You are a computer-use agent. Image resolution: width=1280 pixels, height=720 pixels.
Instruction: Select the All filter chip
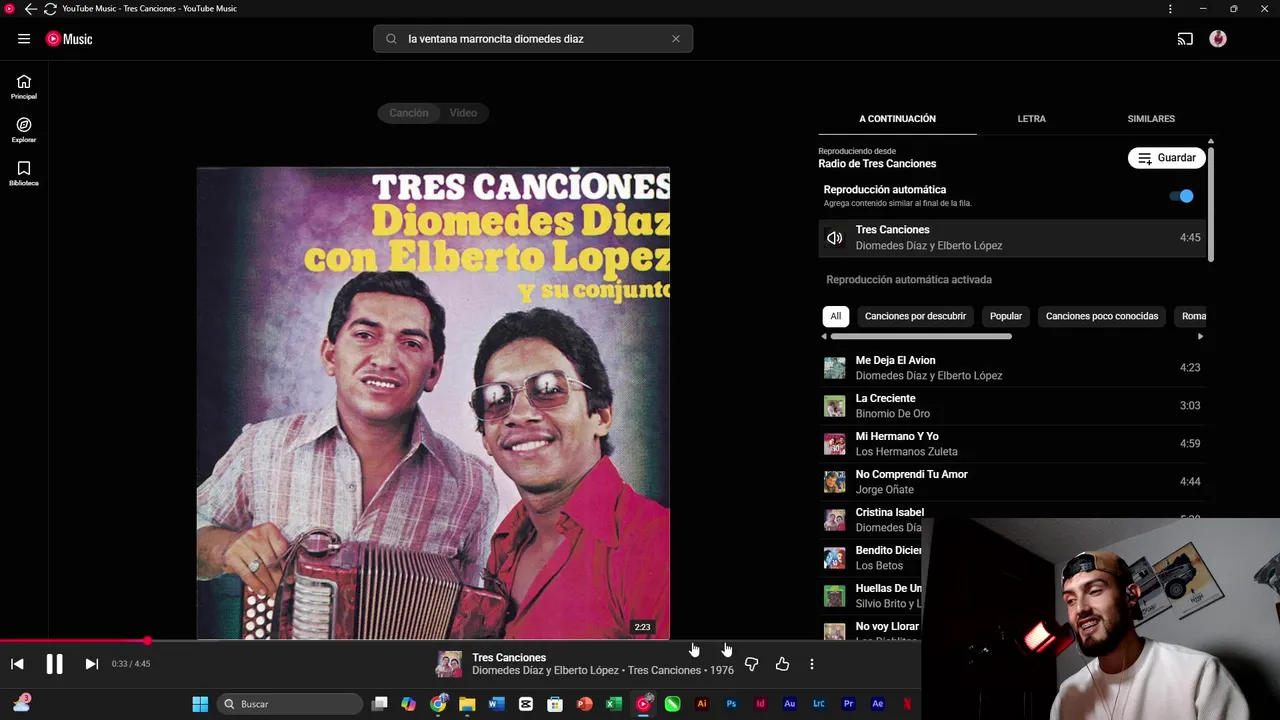click(836, 316)
